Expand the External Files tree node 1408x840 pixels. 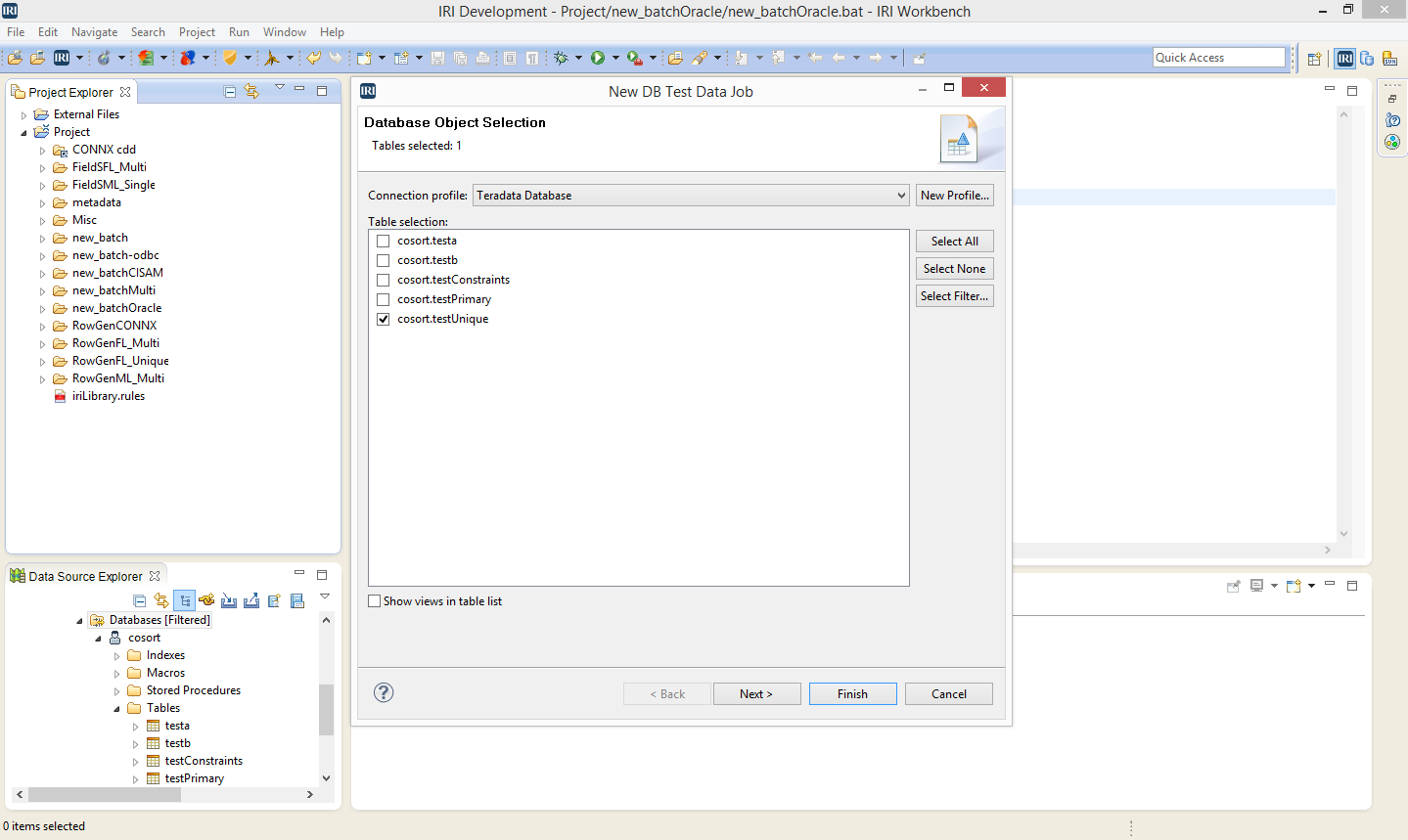[24, 115]
